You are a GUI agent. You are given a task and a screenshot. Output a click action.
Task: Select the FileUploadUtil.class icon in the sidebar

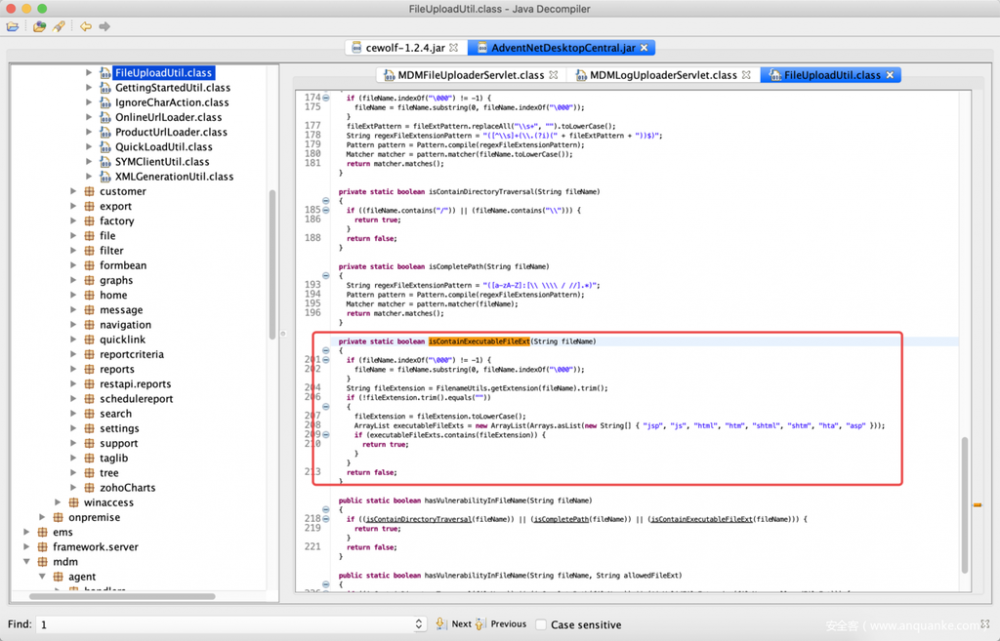pos(105,71)
